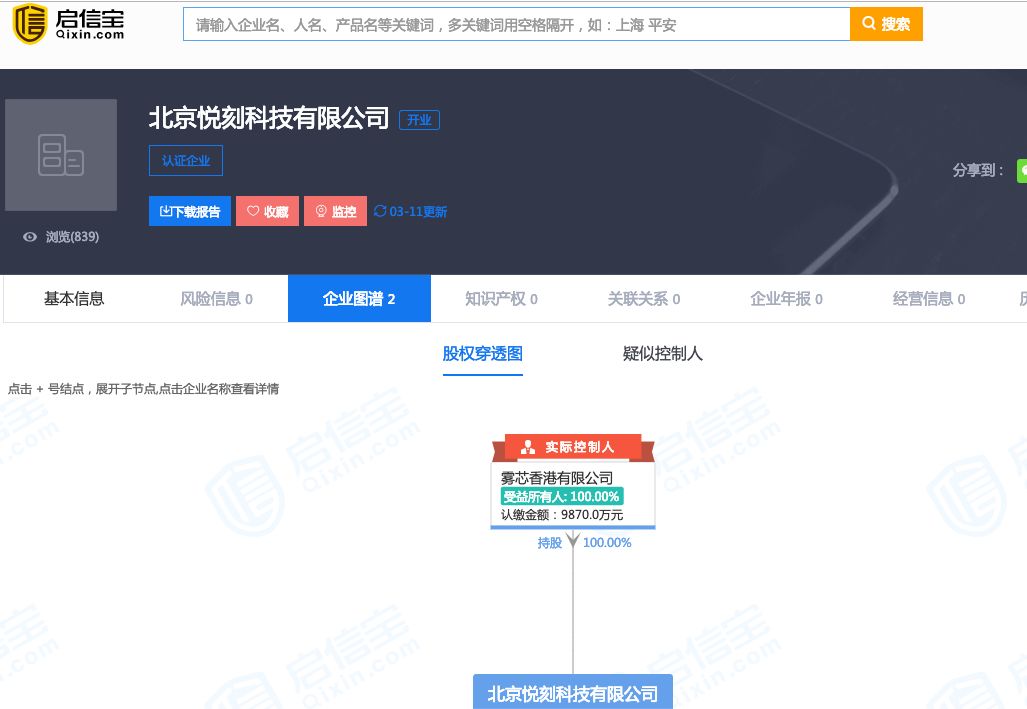Click the green WeChat share icon
Viewport: 1027px width, 709px height.
point(1022,170)
